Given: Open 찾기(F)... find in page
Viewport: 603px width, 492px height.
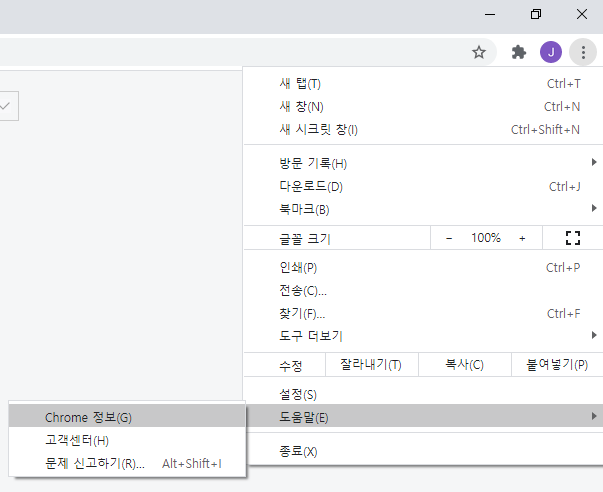Looking at the screenshot, I should tap(423, 314).
